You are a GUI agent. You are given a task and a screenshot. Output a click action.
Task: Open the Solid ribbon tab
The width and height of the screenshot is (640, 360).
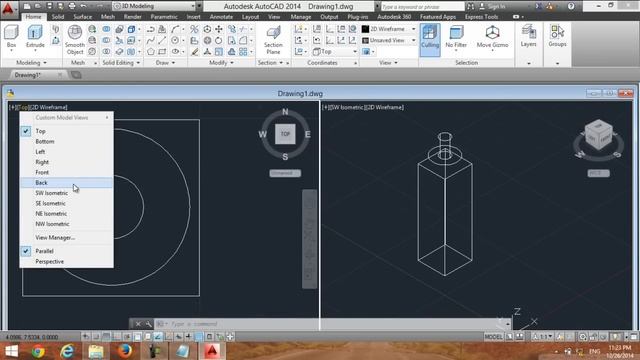tap(58, 17)
